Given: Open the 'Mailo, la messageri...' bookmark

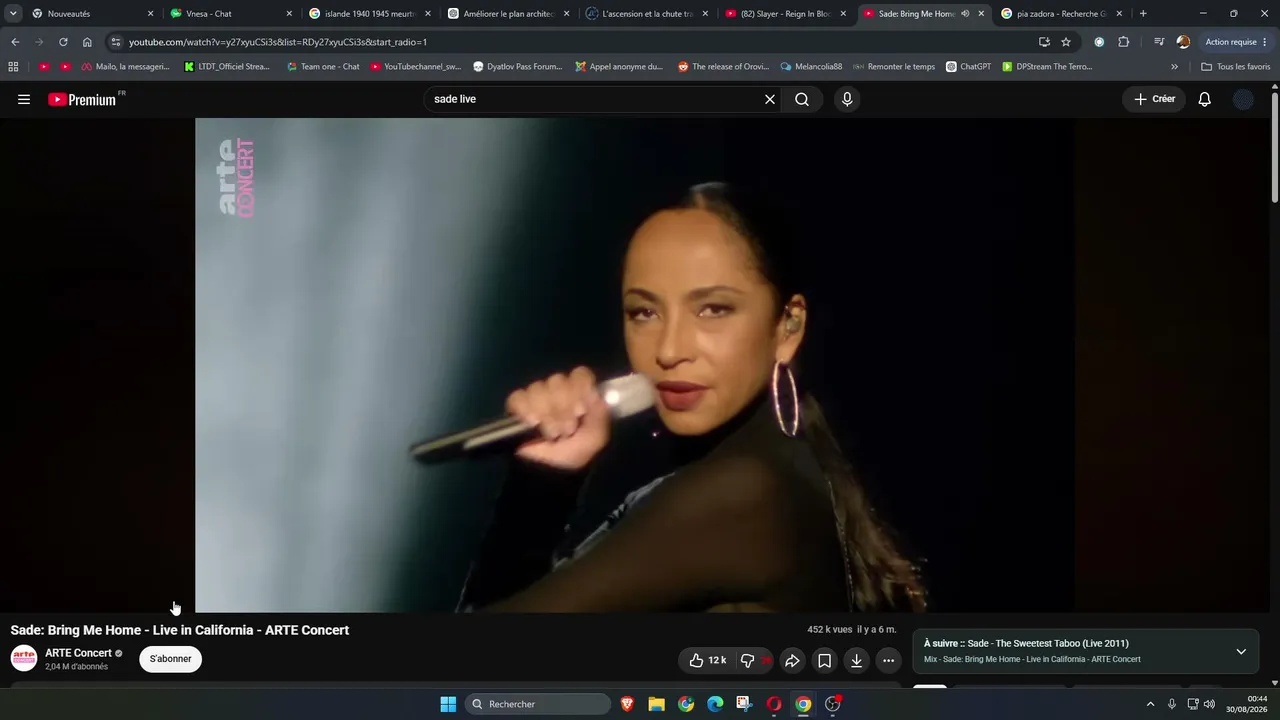Looking at the screenshot, I should click(126, 67).
